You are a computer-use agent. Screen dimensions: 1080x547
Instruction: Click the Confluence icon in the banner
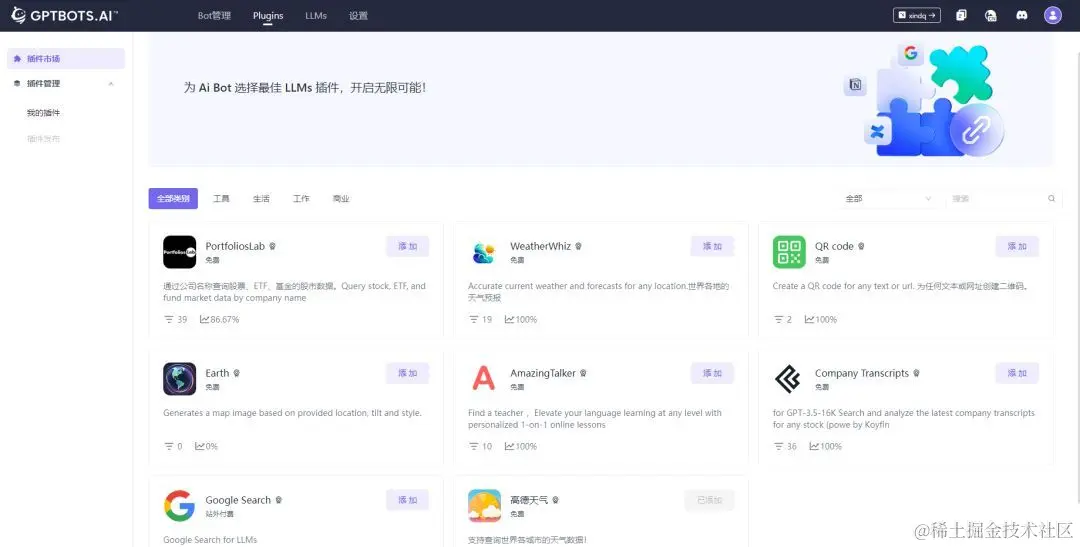tap(877, 132)
